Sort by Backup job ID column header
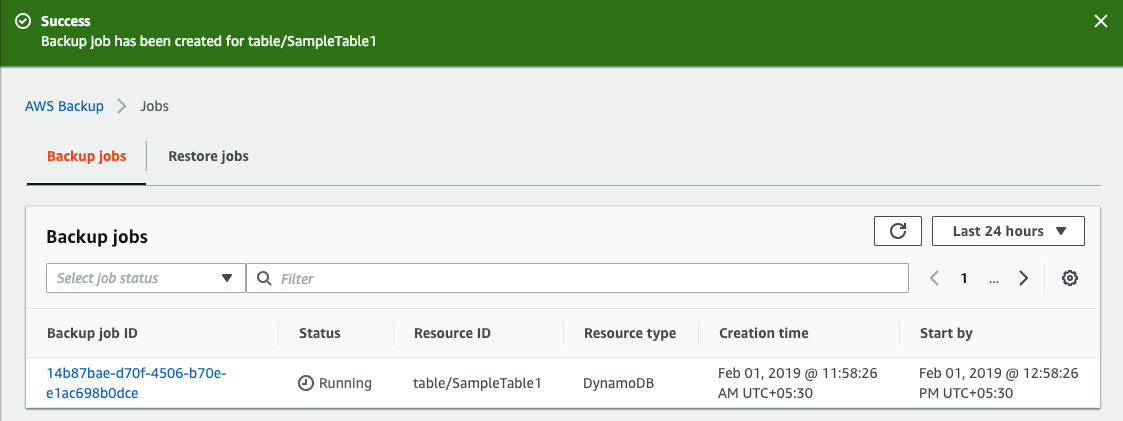1123x421 pixels. pos(92,333)
